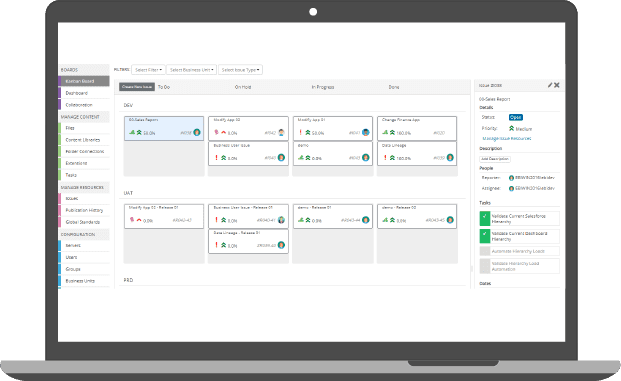This screenshot has height=381, width=621.
Task: Click the pink icon on Modify App 02 - Release 01 card
Action: point(132,220)
